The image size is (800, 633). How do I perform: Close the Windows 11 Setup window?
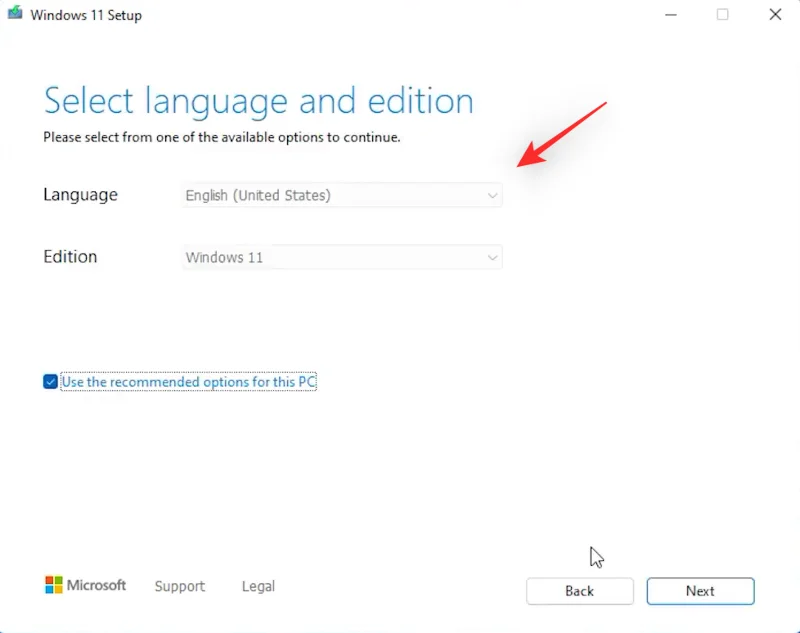[776, 15]
